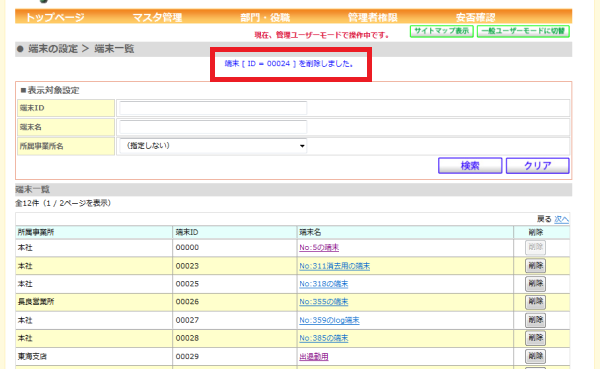Delete terminal 00029 with 削除 button
Screen dimensions: 600x369
tap(535, 356)
